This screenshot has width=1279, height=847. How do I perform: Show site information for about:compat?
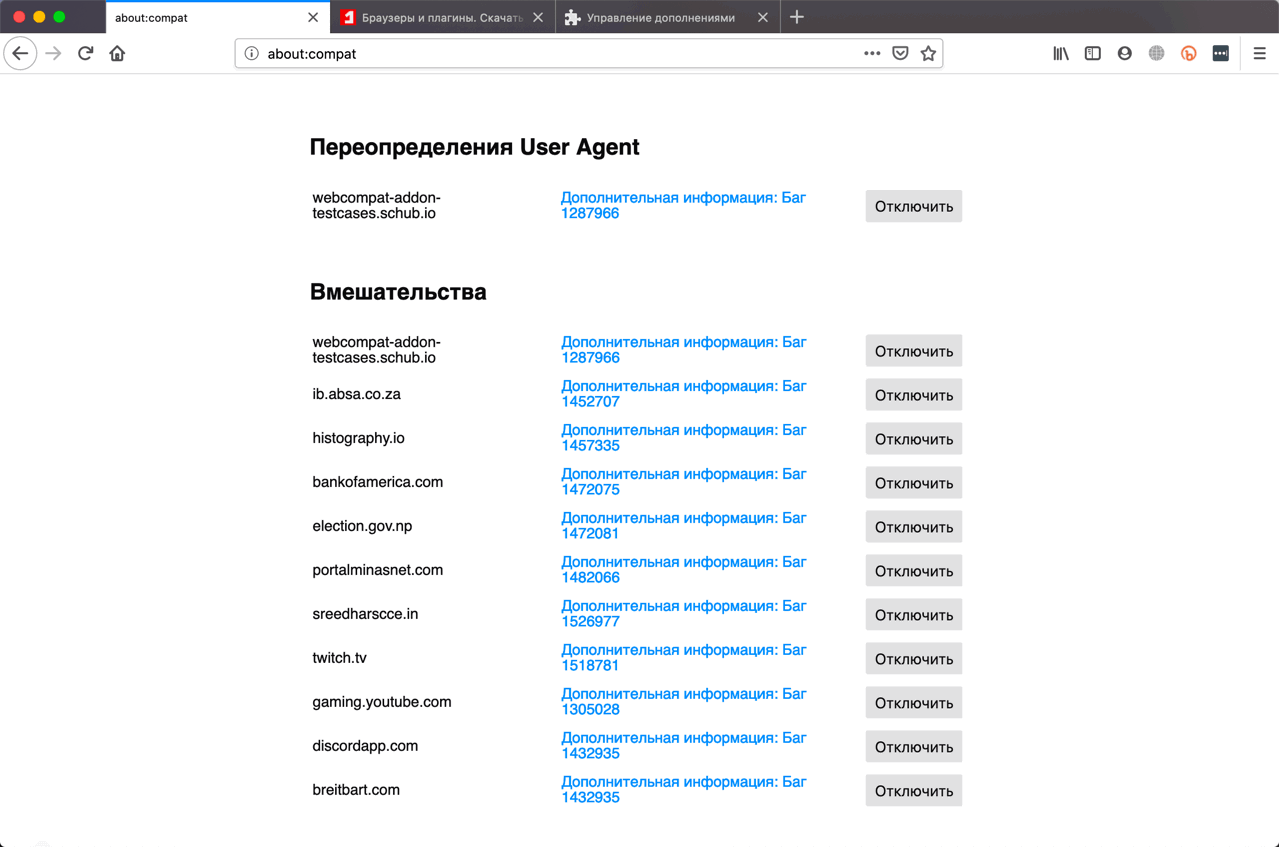coord(252,54)
